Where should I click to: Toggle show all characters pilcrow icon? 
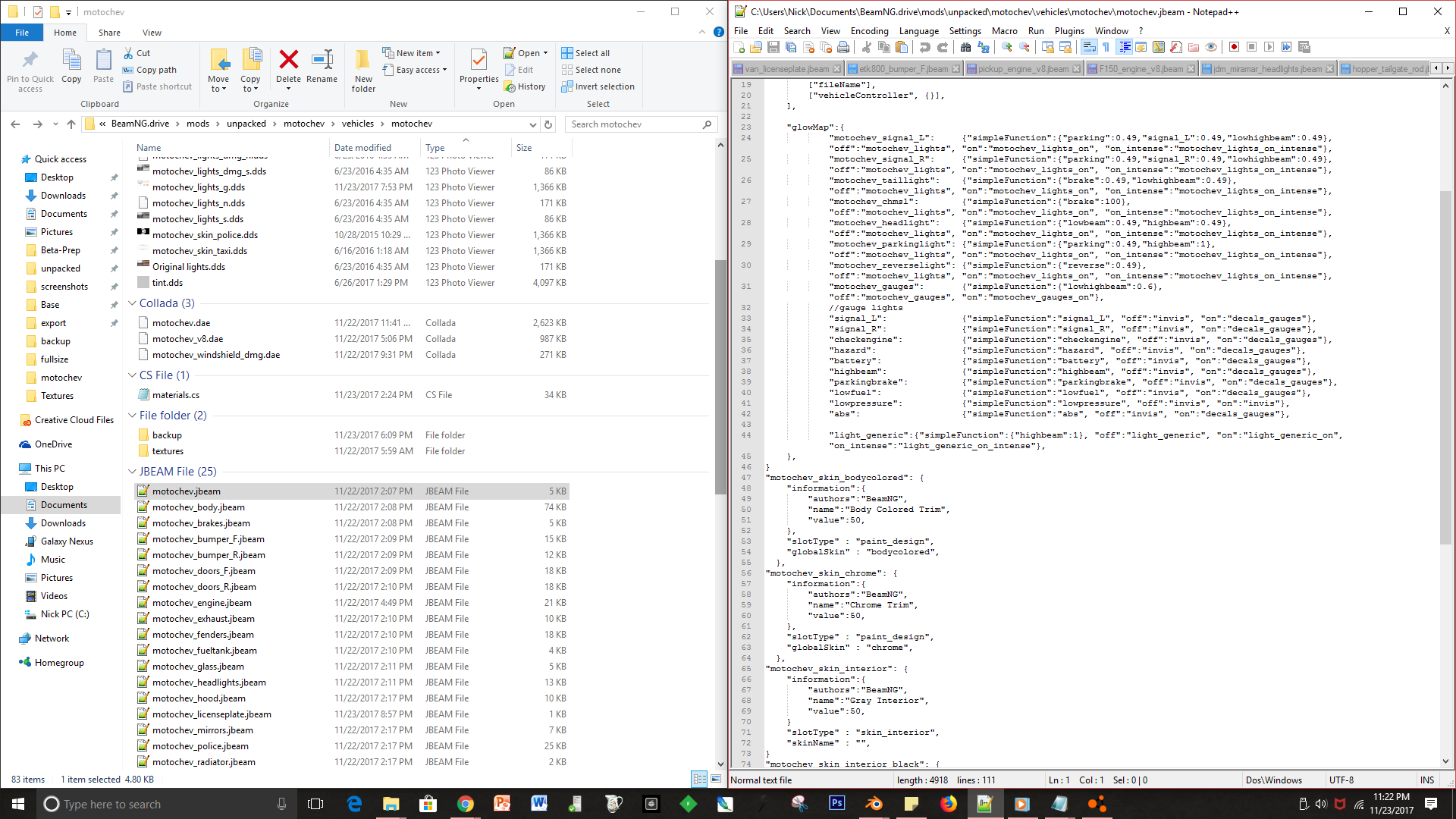[x=1106, y=47]
